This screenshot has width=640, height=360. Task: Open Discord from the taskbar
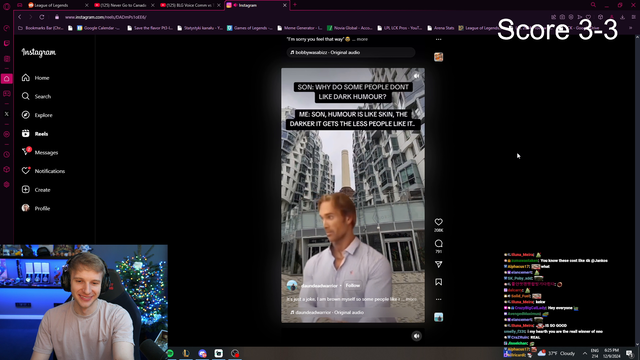click(x=202, y=353)
